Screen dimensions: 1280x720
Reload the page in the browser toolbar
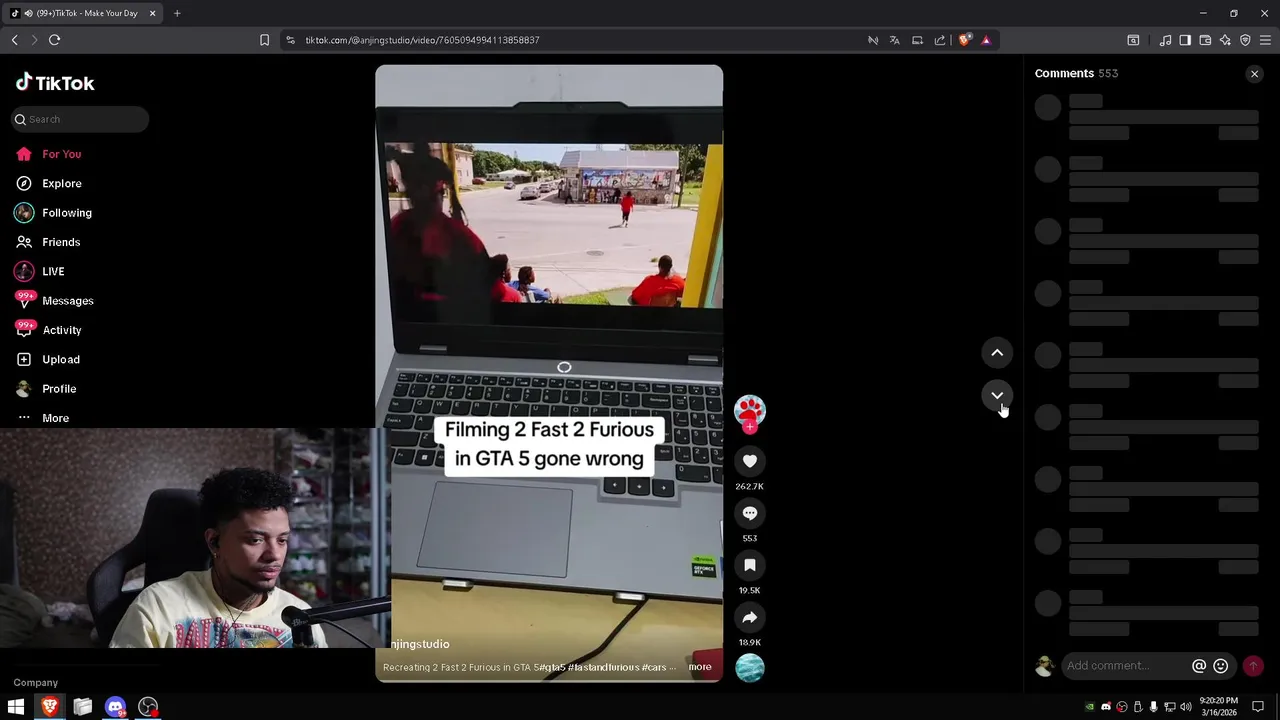pos(54,40)
